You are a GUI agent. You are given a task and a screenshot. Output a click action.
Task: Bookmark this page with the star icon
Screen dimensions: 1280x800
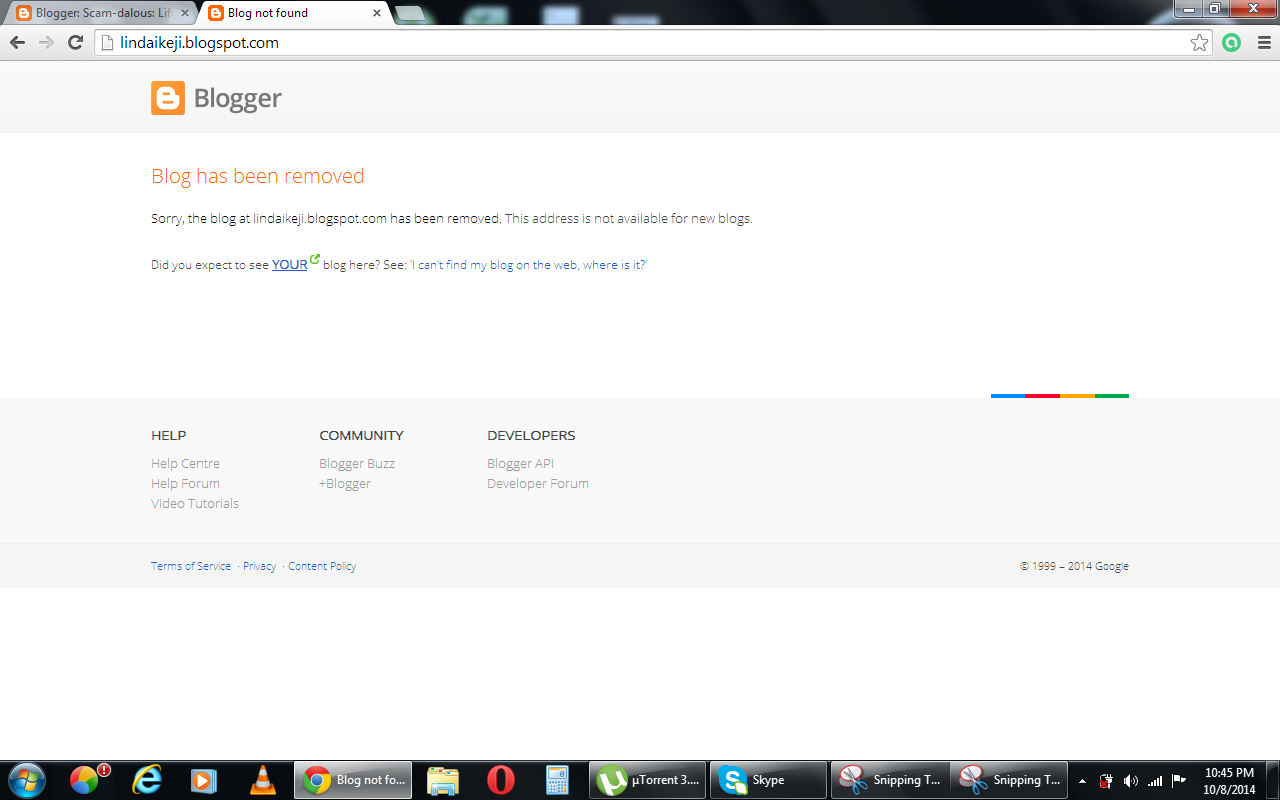coord(1199,43)
